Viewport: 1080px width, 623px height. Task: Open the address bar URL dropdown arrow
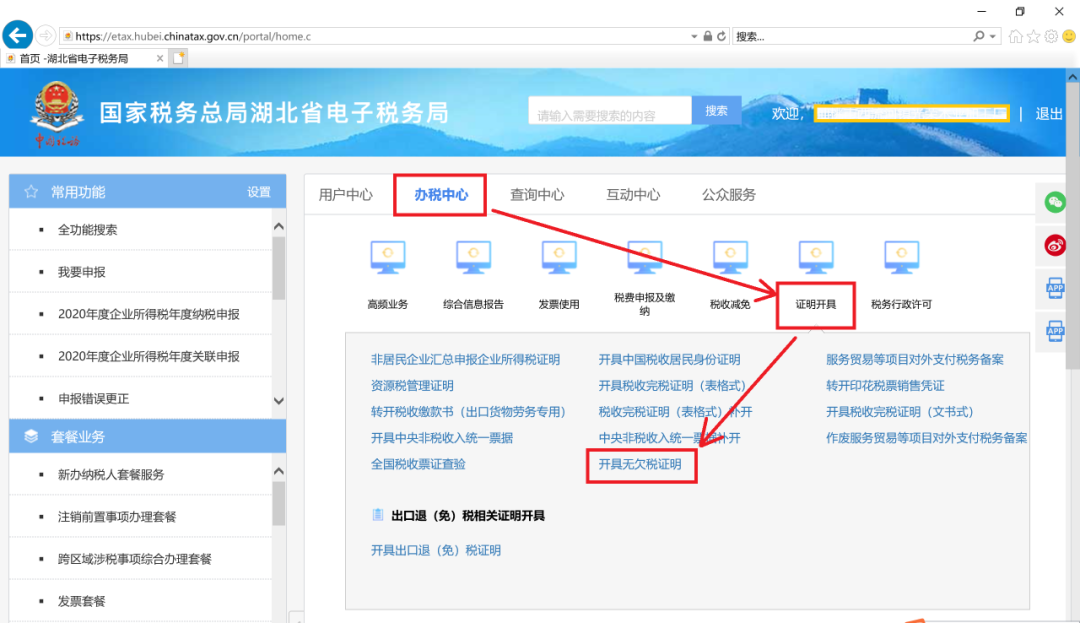point(694,36)
